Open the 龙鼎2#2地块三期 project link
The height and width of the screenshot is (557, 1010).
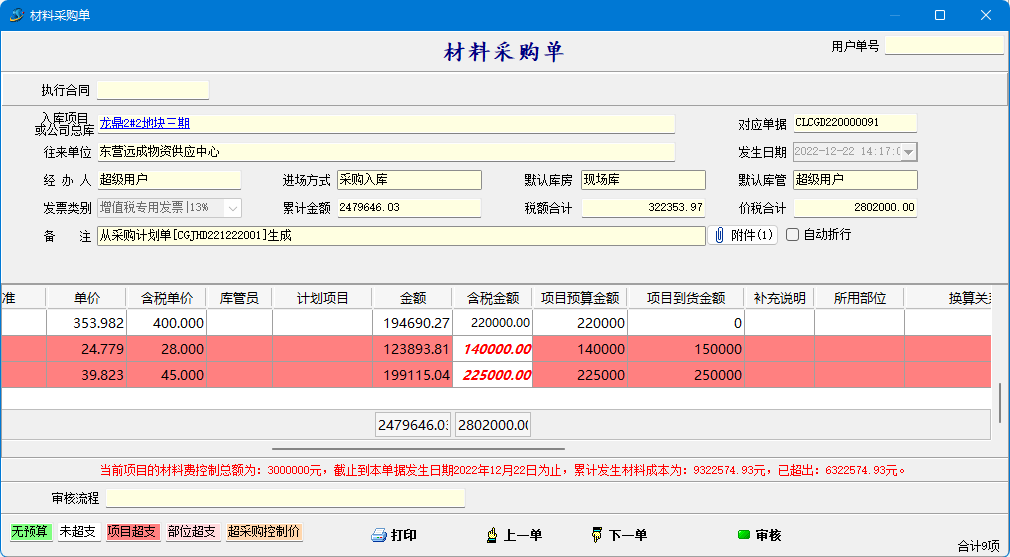tap(145, 124)
